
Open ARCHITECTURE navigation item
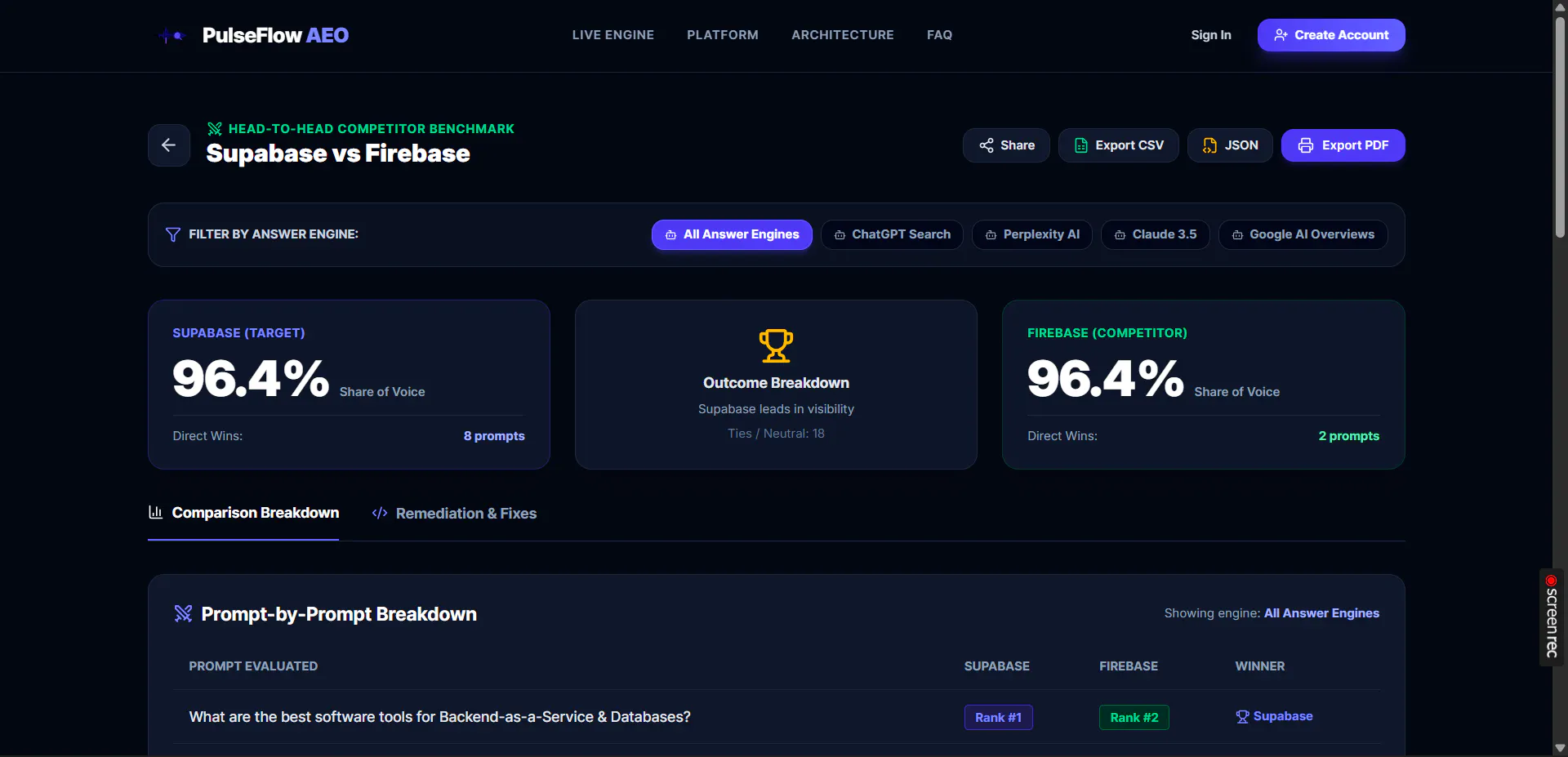(x=842, y=35)
